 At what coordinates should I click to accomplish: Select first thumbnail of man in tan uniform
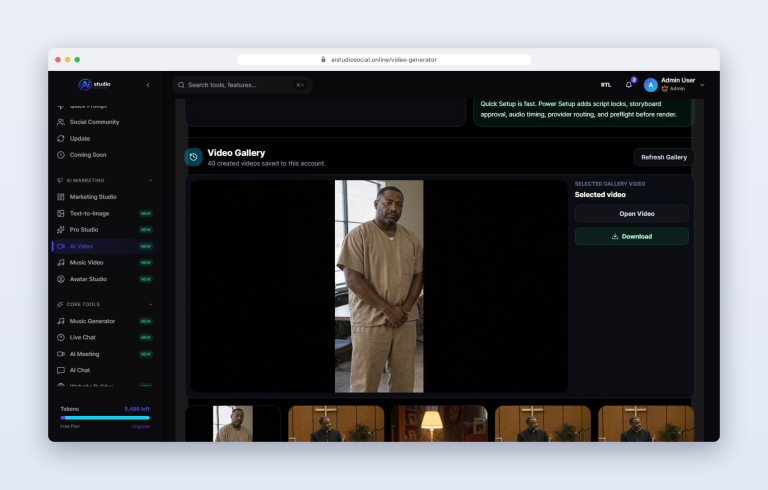click(233, 424)
